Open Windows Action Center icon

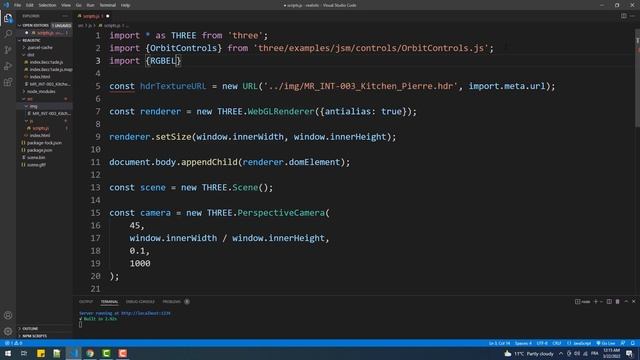(x=629, y=353)
